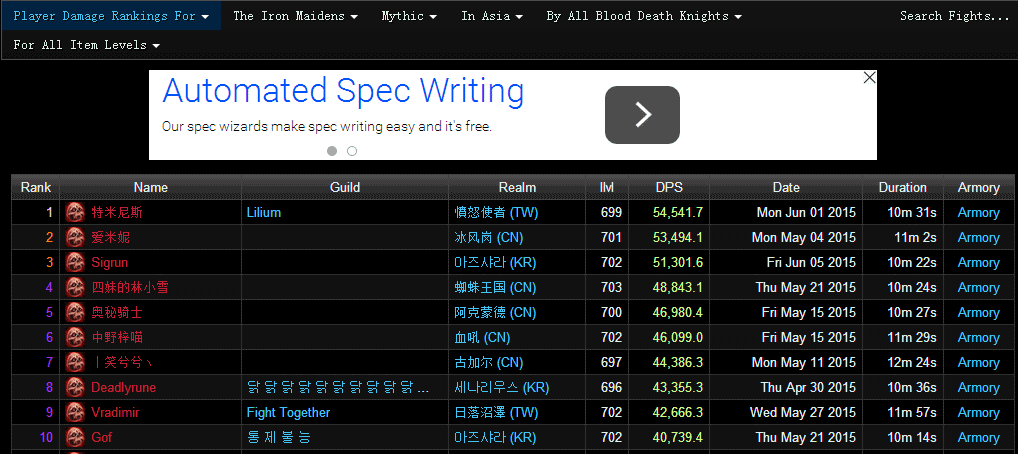Viewport: 1018px width, 454px height.
Task: Open realm 蜘蛛王国 (CN)
Action: pos(495,288)
